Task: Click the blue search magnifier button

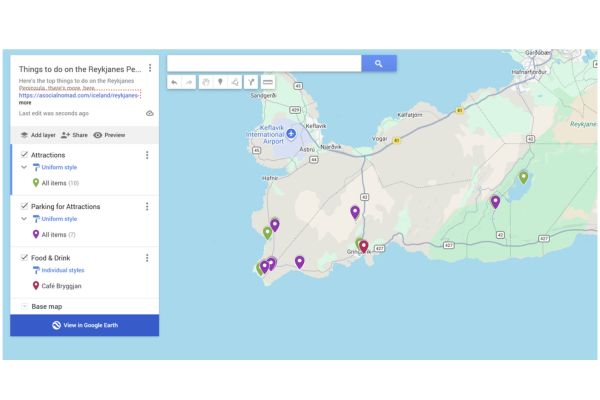Action: (379, 64)
